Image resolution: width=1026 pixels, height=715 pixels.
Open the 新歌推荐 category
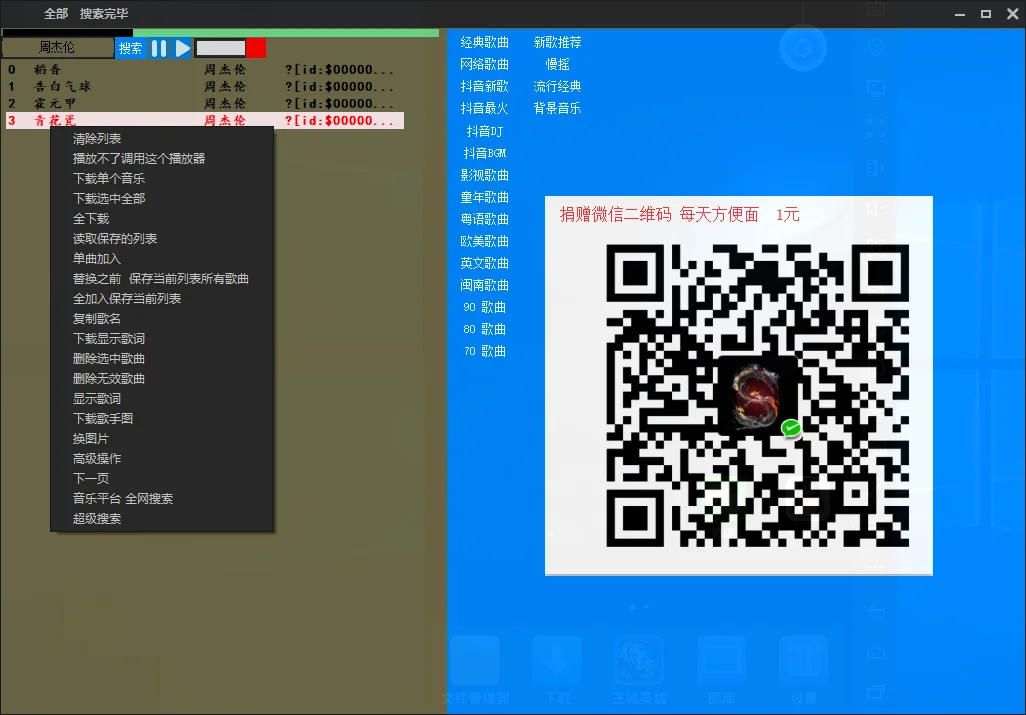557,43
